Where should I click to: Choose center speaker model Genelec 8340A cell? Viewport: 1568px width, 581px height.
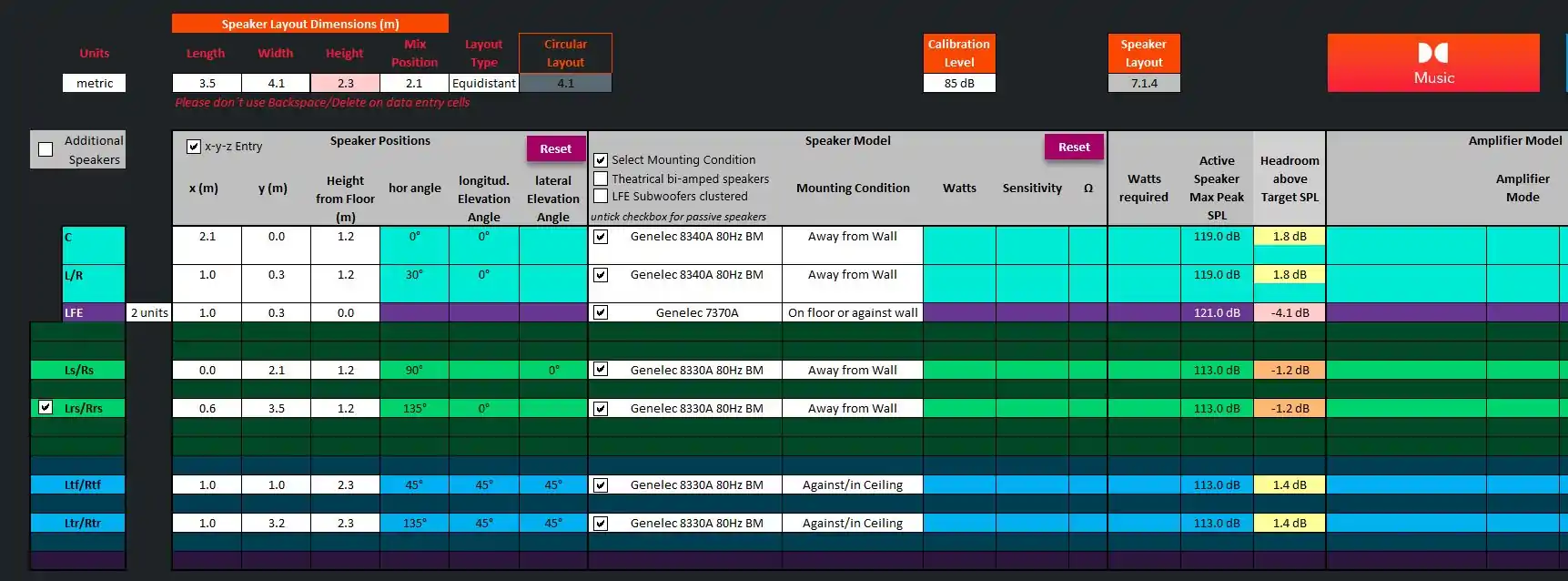tap(697, 237)
